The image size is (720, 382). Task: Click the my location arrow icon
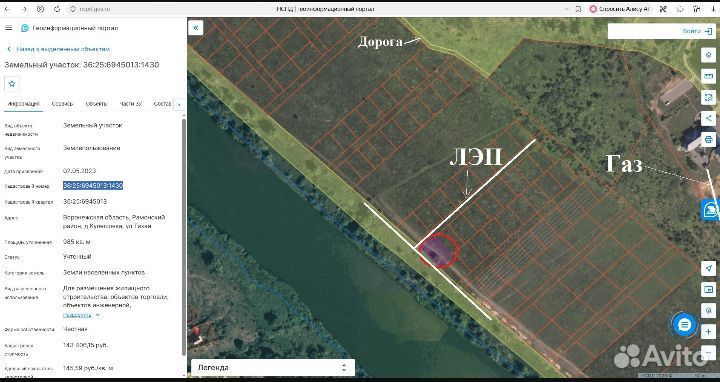(709, 268)
